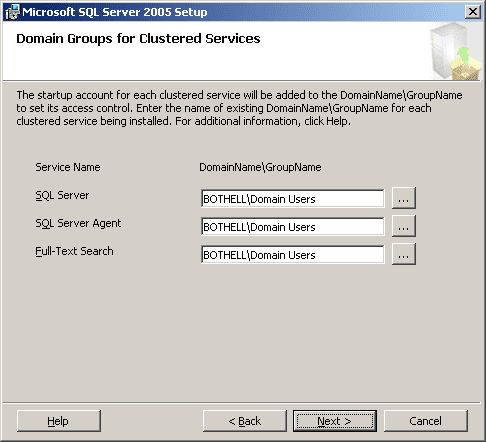Open Help for domain groups
This screenshot has width=486, height=442.
pyautogui.click(x=59, y=421)
